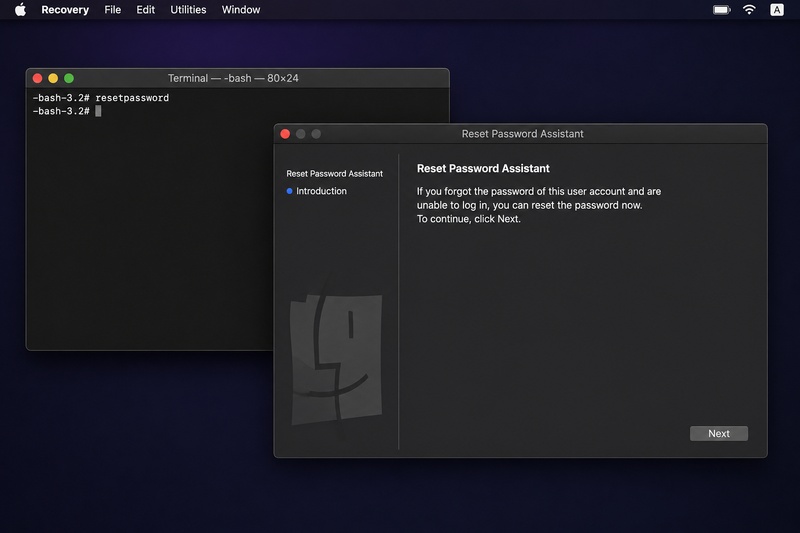Click the 'resetpassword' command line in Terminal
The image size is (800, 533).
click(x=101, y=97)
